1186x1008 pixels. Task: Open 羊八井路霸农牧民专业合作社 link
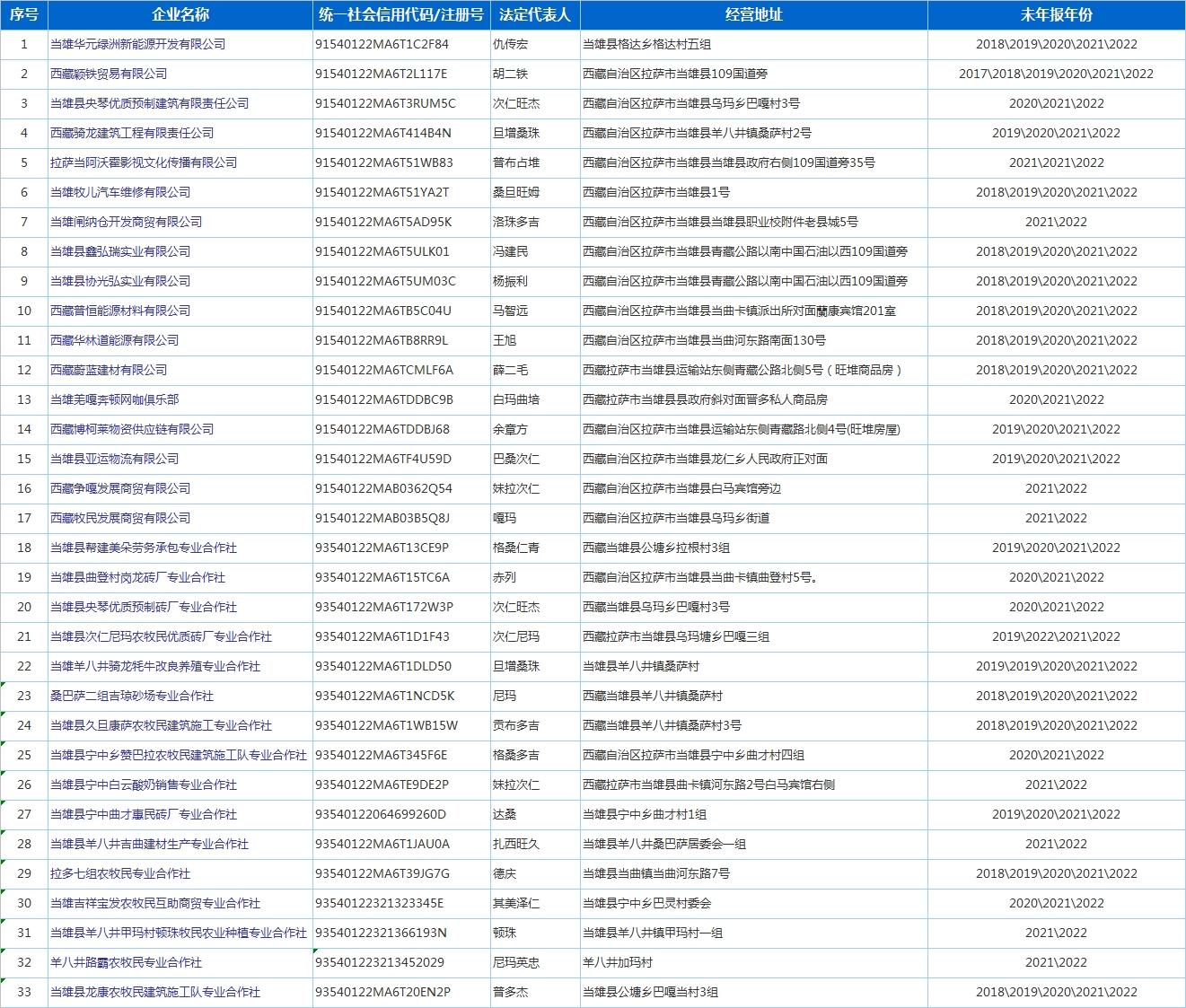(127, 962)
